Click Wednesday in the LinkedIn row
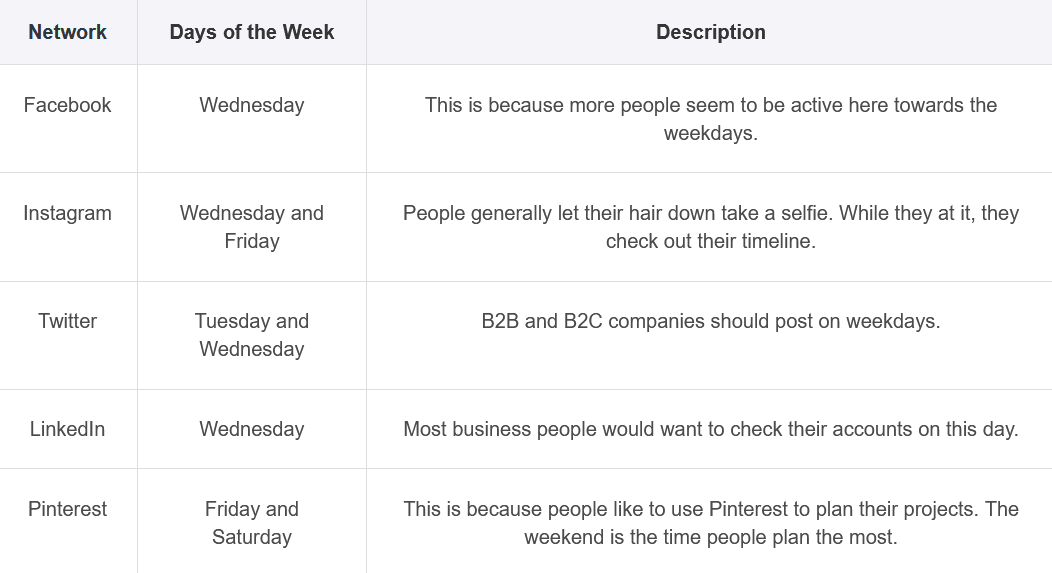This screenshot has height=573, width=1052. coord(252,429)
